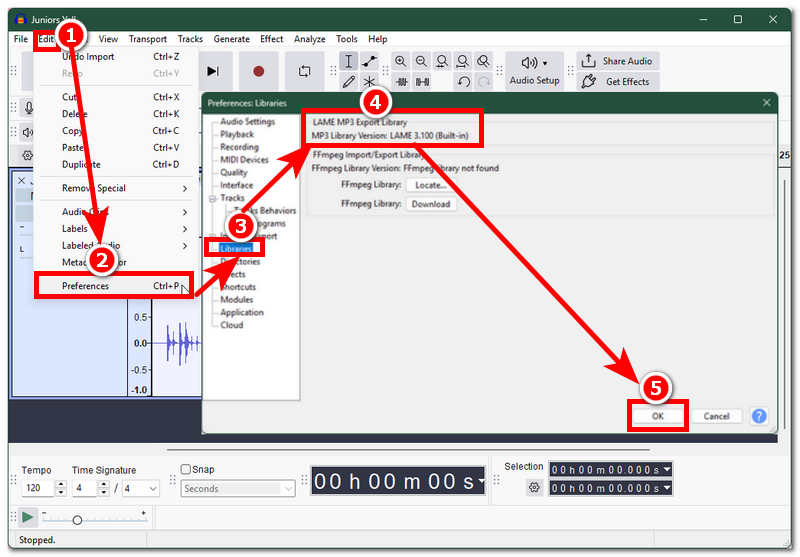800x557 pixels.
Task: Click the Share Audio button
Action: click(x=618, y=61)
